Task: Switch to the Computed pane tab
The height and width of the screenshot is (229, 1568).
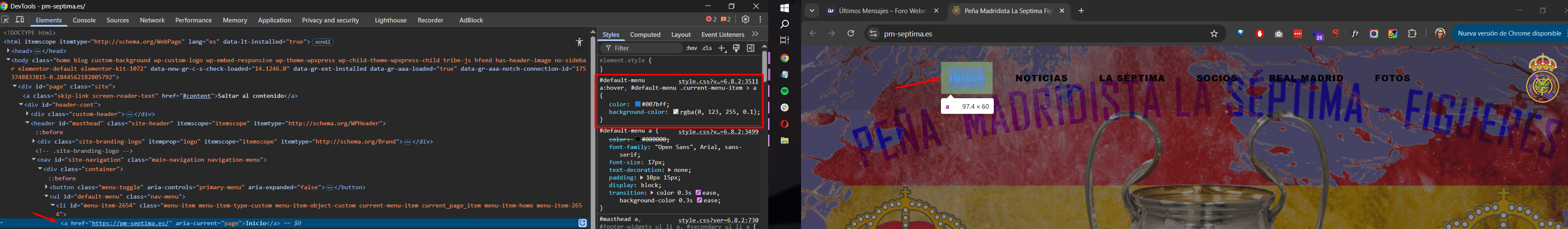Action: (x=645, y=35)
